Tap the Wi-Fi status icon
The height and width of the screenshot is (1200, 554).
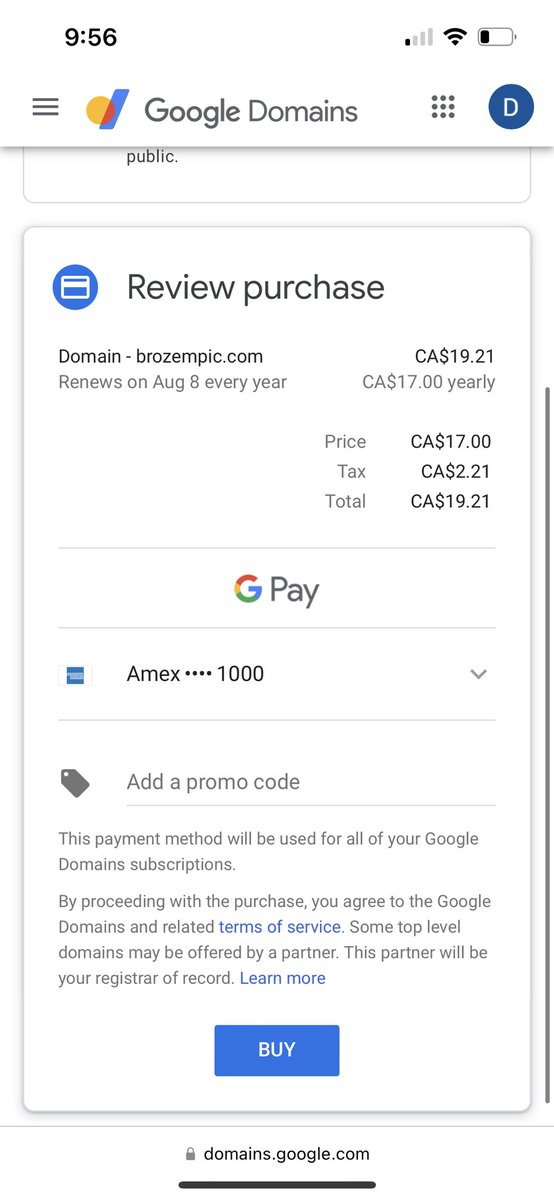pyautogui.click(x=456, y=38)
